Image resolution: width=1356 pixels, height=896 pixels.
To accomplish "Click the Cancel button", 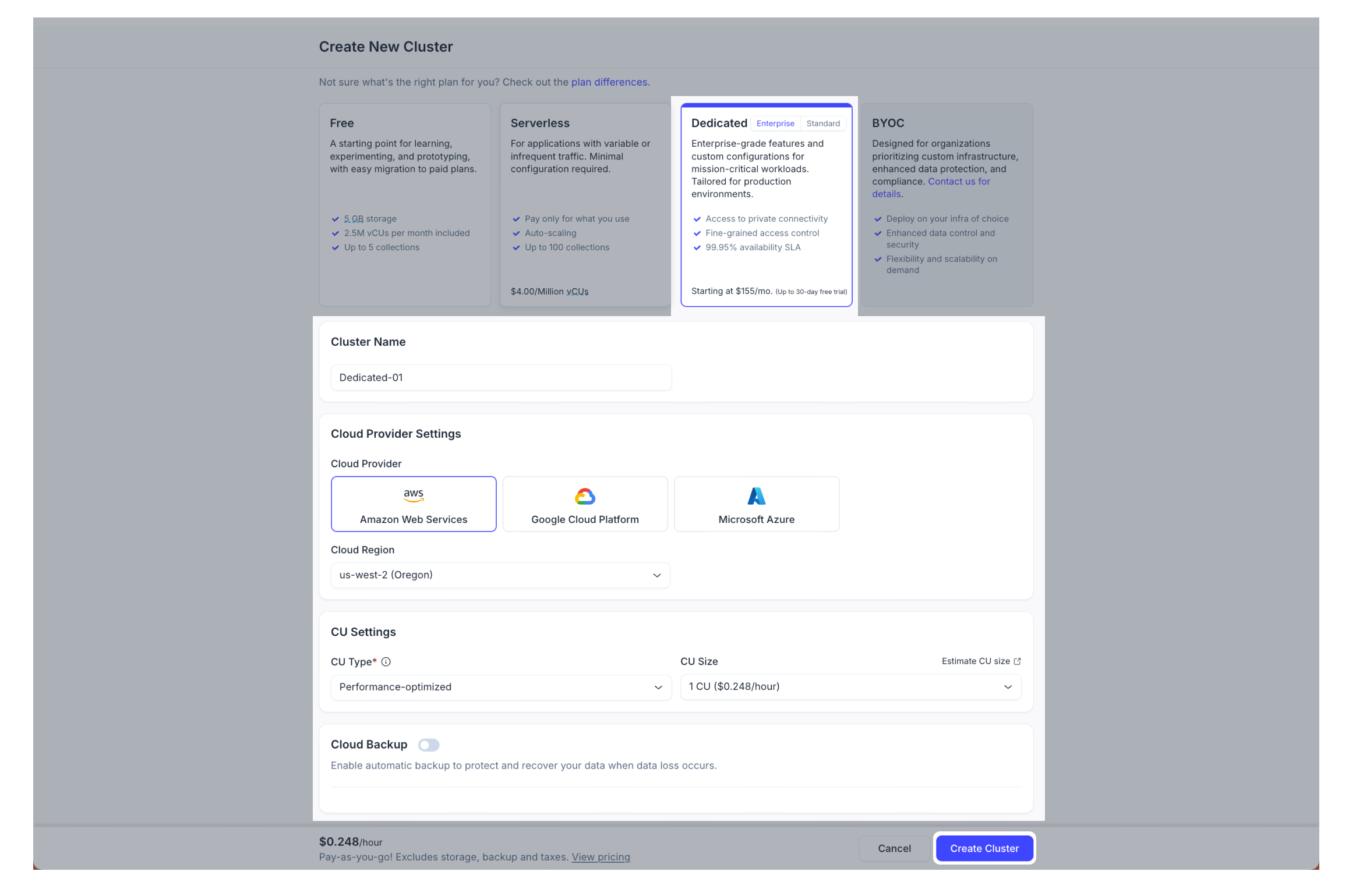I will [894, 848].
